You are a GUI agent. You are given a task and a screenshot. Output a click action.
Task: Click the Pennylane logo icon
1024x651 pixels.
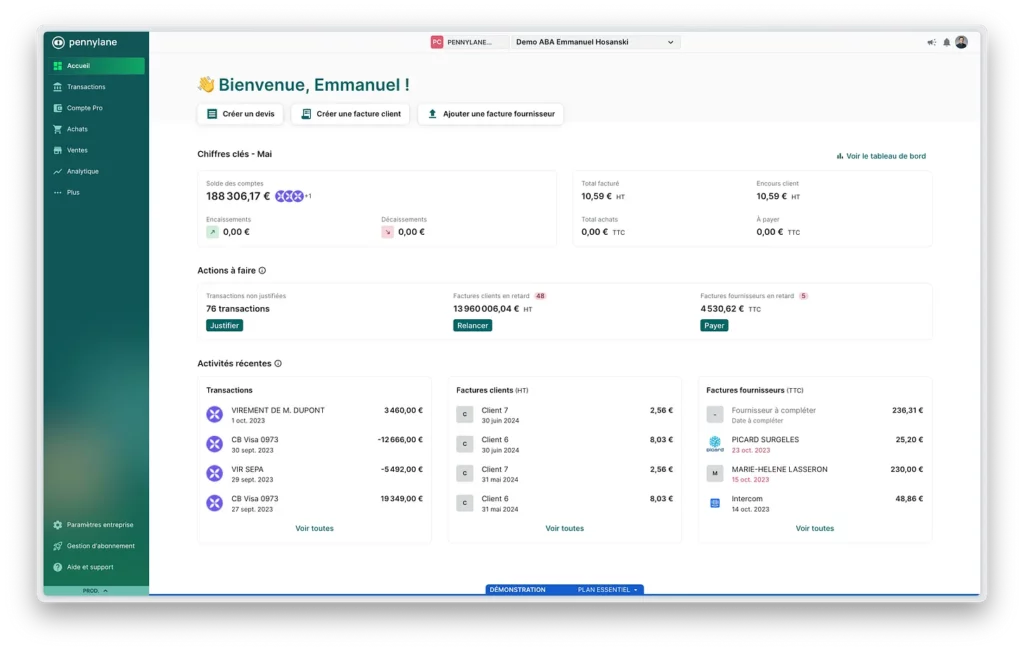point(58,42)
